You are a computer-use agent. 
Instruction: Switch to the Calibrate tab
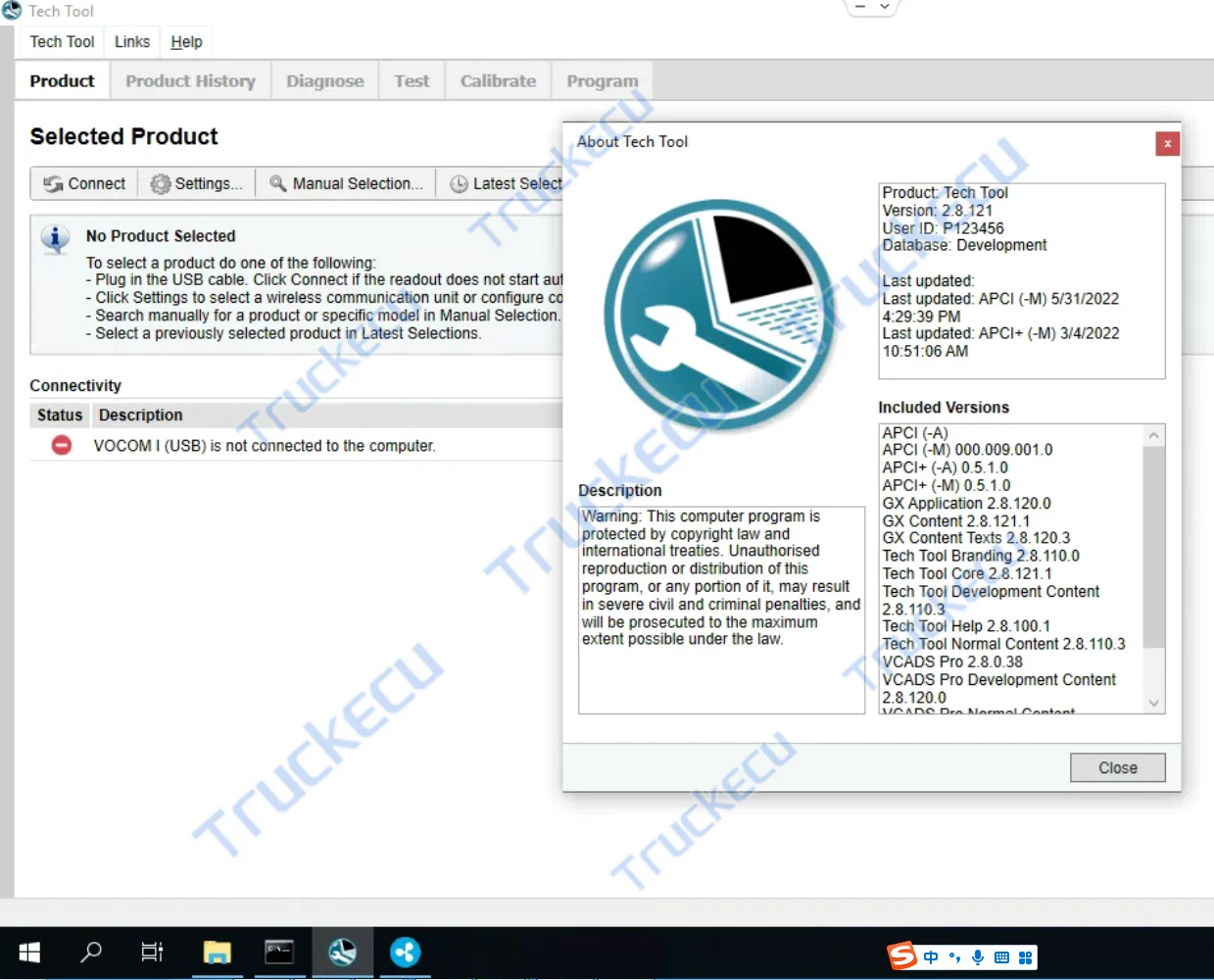pos(498,80)
